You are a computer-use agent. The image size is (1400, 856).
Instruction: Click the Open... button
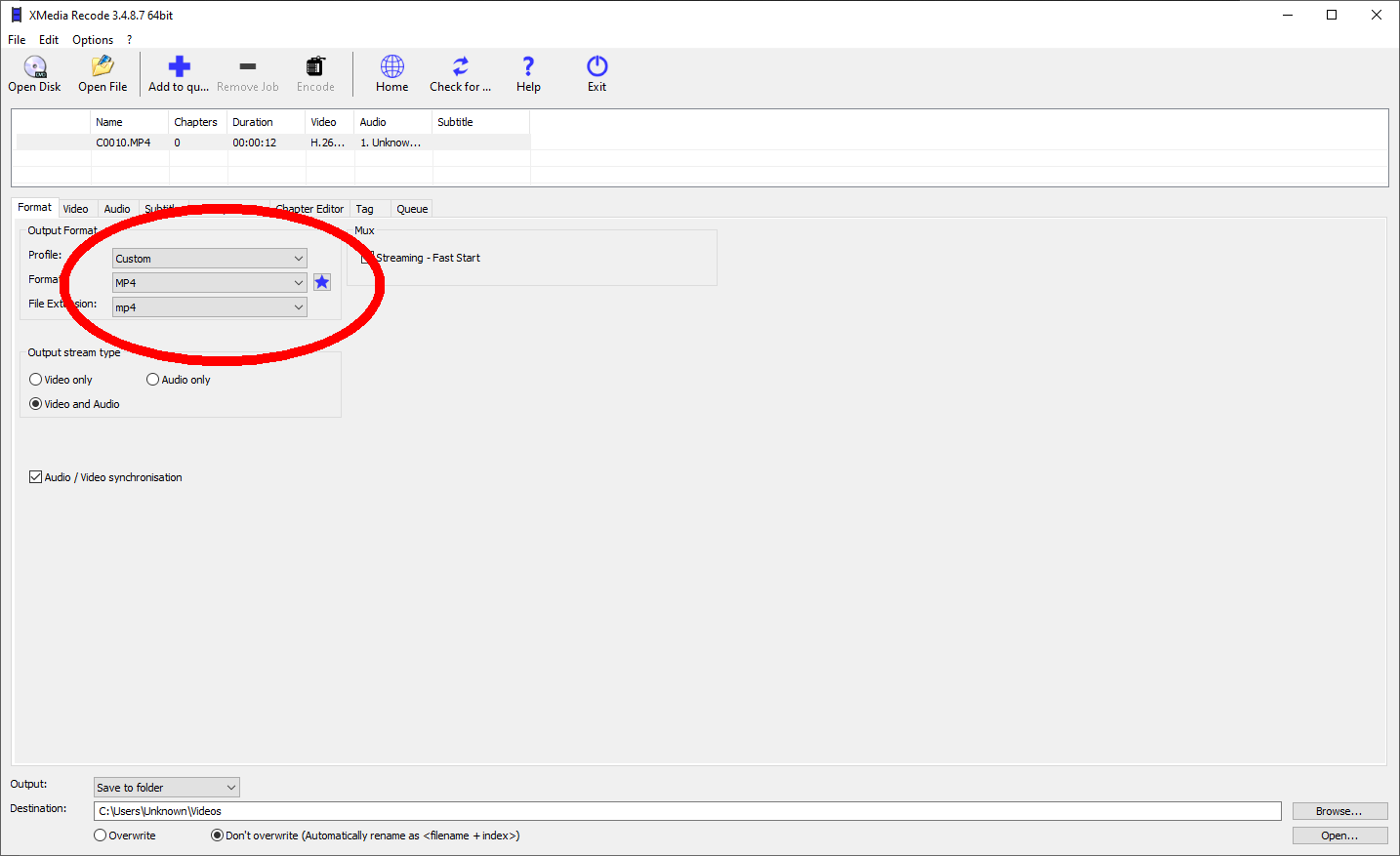pyautogui.click(x=1339, y=836)
